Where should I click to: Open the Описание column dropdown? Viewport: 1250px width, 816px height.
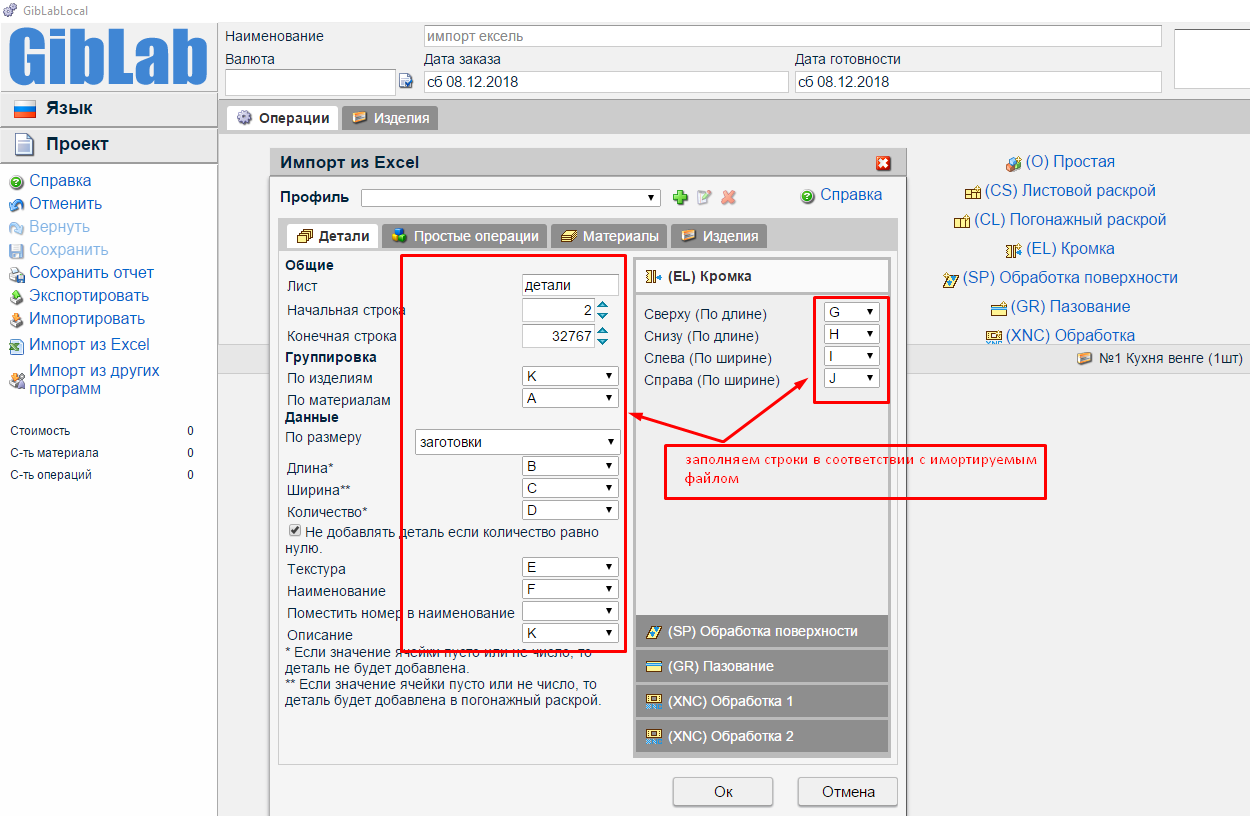pyautogui.click(x=570, y=633)
